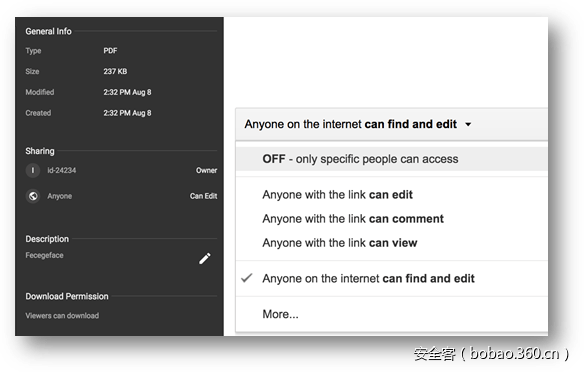The height and width of the screenshot is (372, 584).
Task: Click the 'Sharing' section heading
Action: click(40, 151)
